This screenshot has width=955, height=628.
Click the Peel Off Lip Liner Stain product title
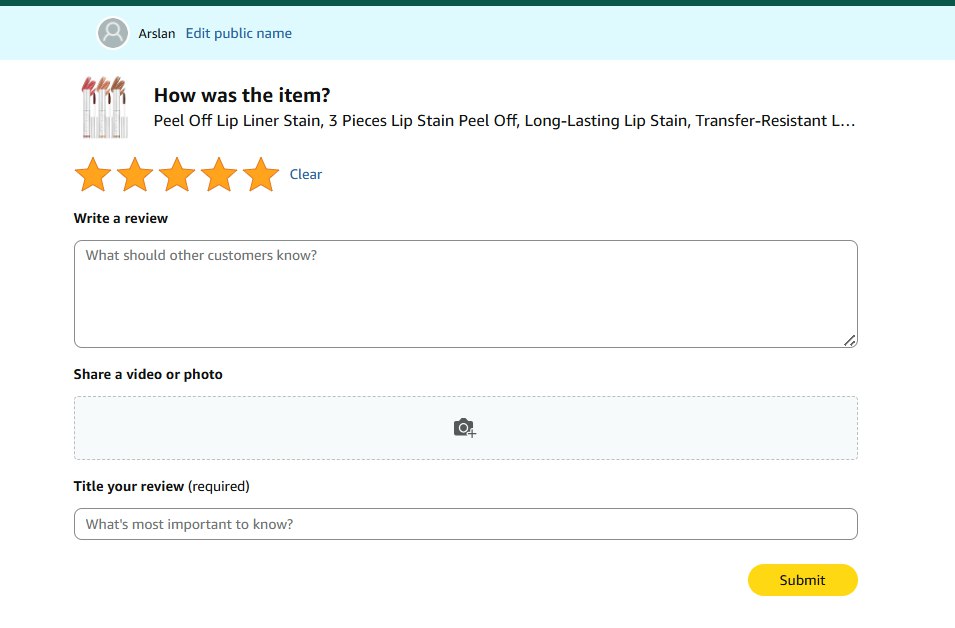[x=504, y=121]
